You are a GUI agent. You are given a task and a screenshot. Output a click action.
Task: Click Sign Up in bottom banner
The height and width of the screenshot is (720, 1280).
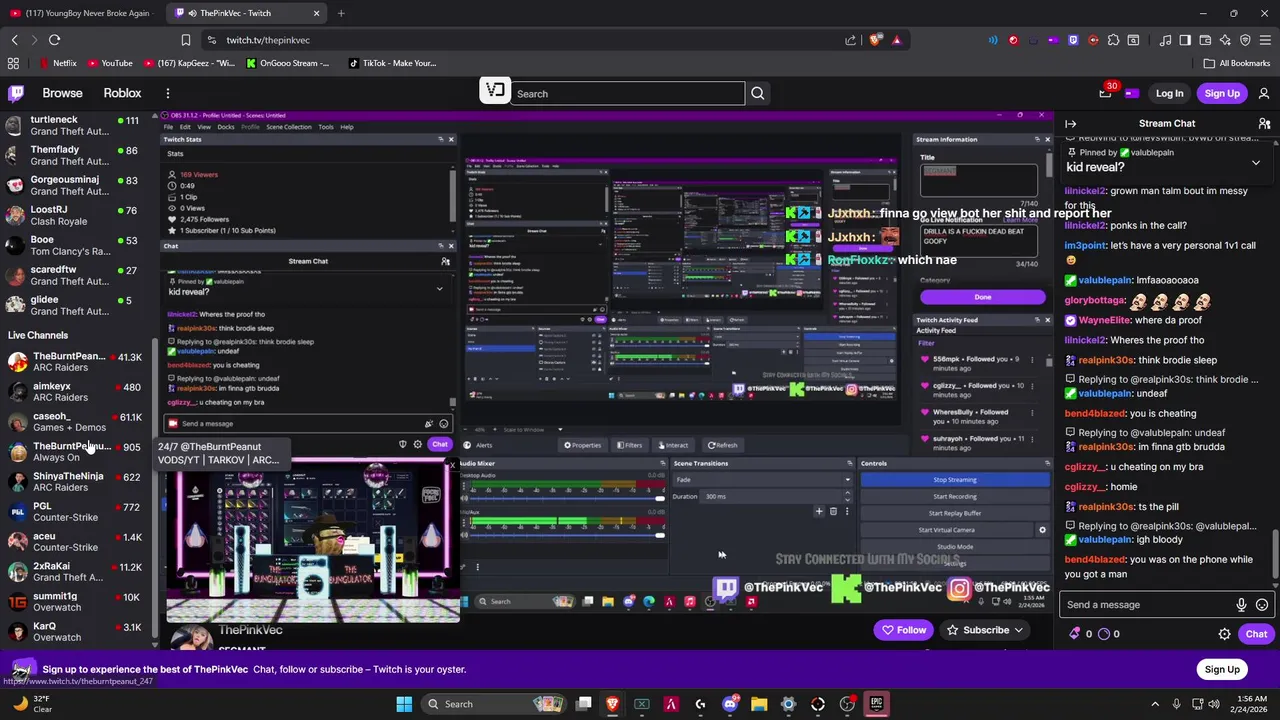coord(1222,670)
